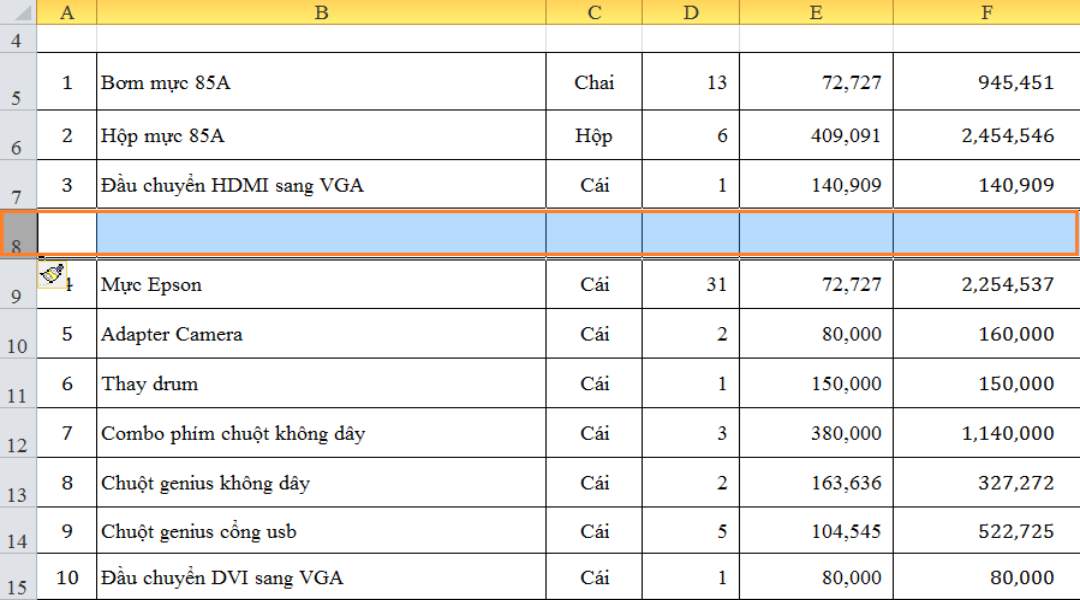Viewport: 1080px width, 600px height.
Task: Select row 13 header
Action: [18, 482]
